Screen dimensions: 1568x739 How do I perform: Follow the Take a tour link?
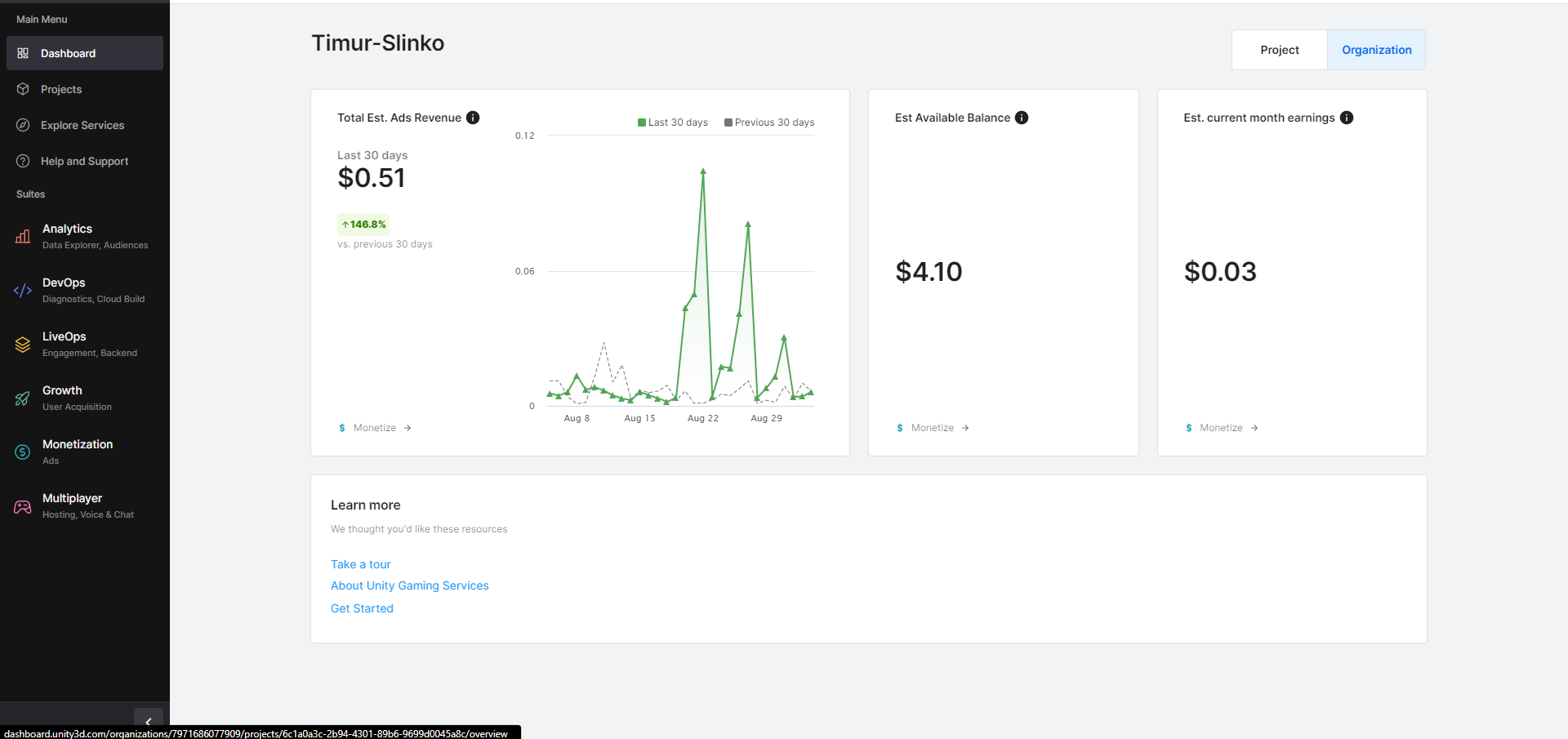[x=360, y=564]
